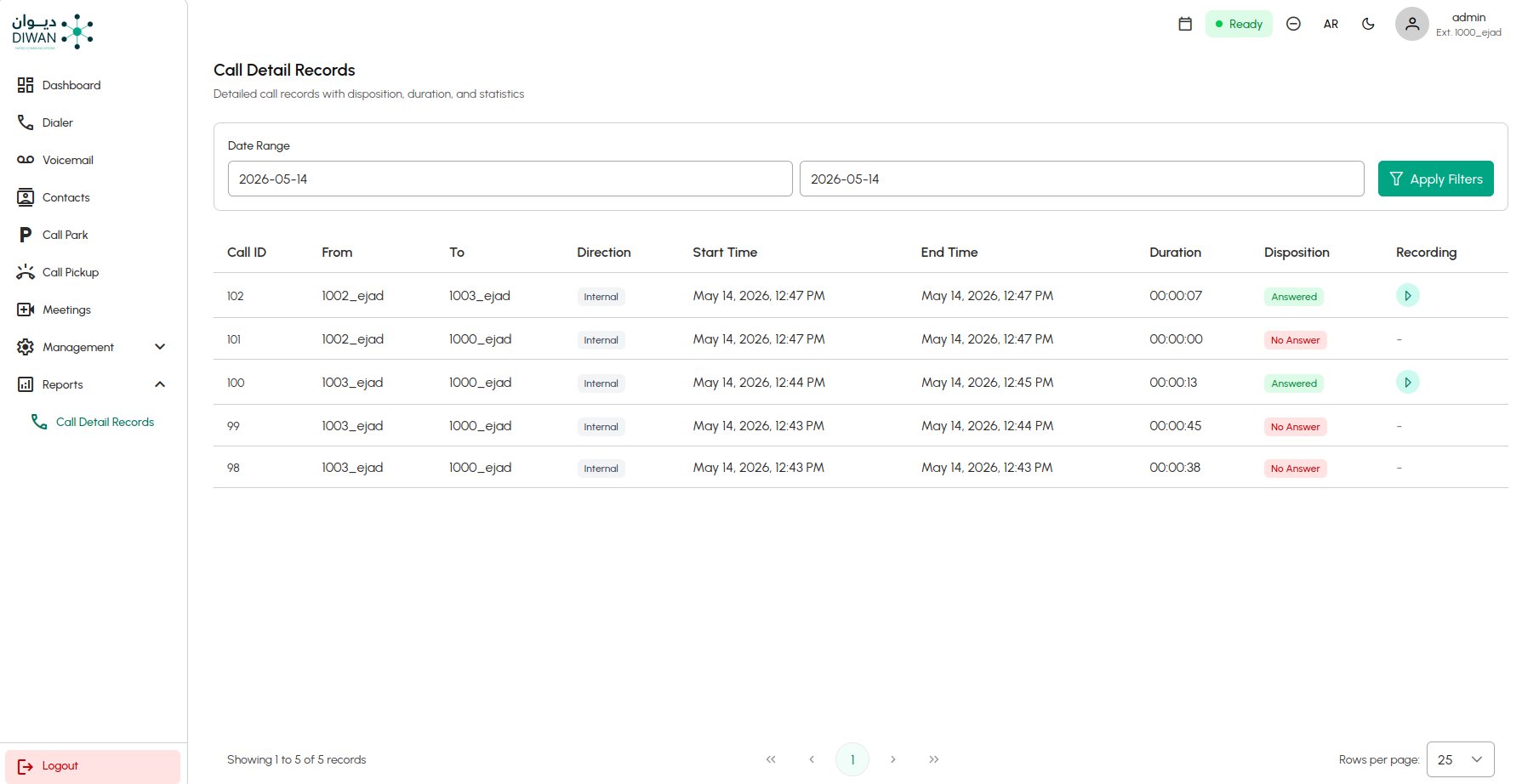This screenshot has height=784, width=1522.
Task: Collapse the Reports section chevron
Action: click(160, 384)
